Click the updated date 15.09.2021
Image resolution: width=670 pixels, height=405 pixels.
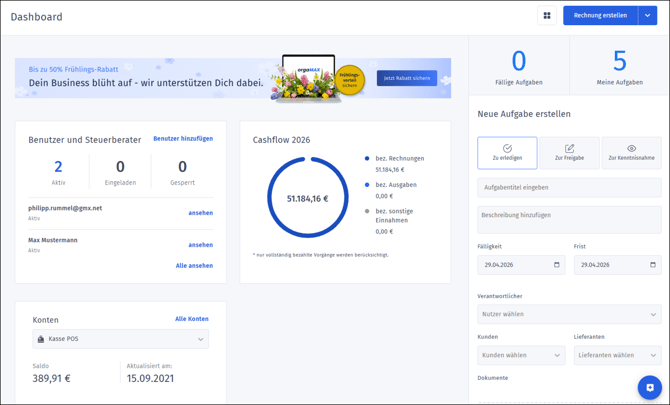pyautogui.click(x=150, y=379)
